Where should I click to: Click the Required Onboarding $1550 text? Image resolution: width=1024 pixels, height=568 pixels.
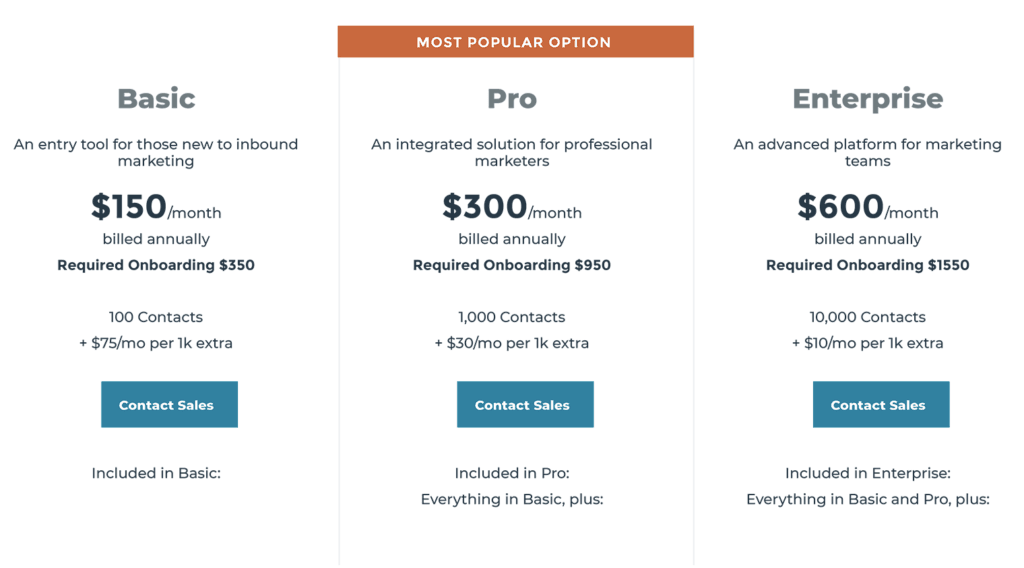[867, 265]
